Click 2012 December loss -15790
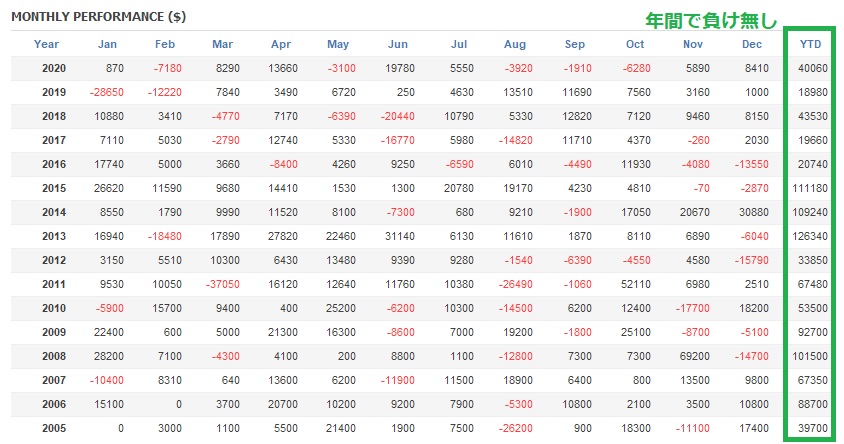 (x=751, y=260)
